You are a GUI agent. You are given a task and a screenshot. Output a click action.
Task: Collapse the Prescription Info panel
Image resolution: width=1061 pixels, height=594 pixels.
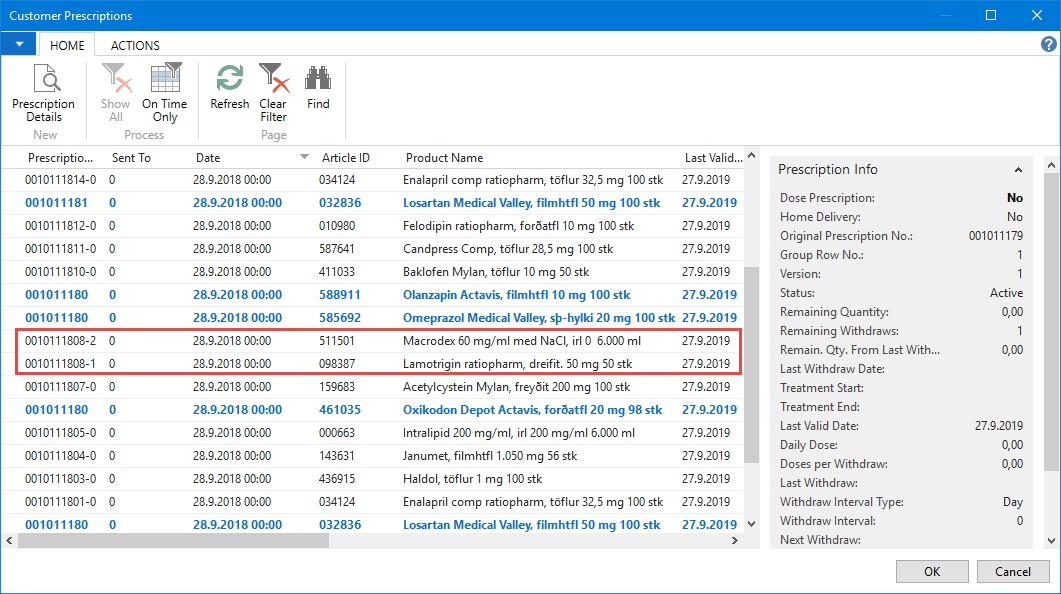point(1018,170)
